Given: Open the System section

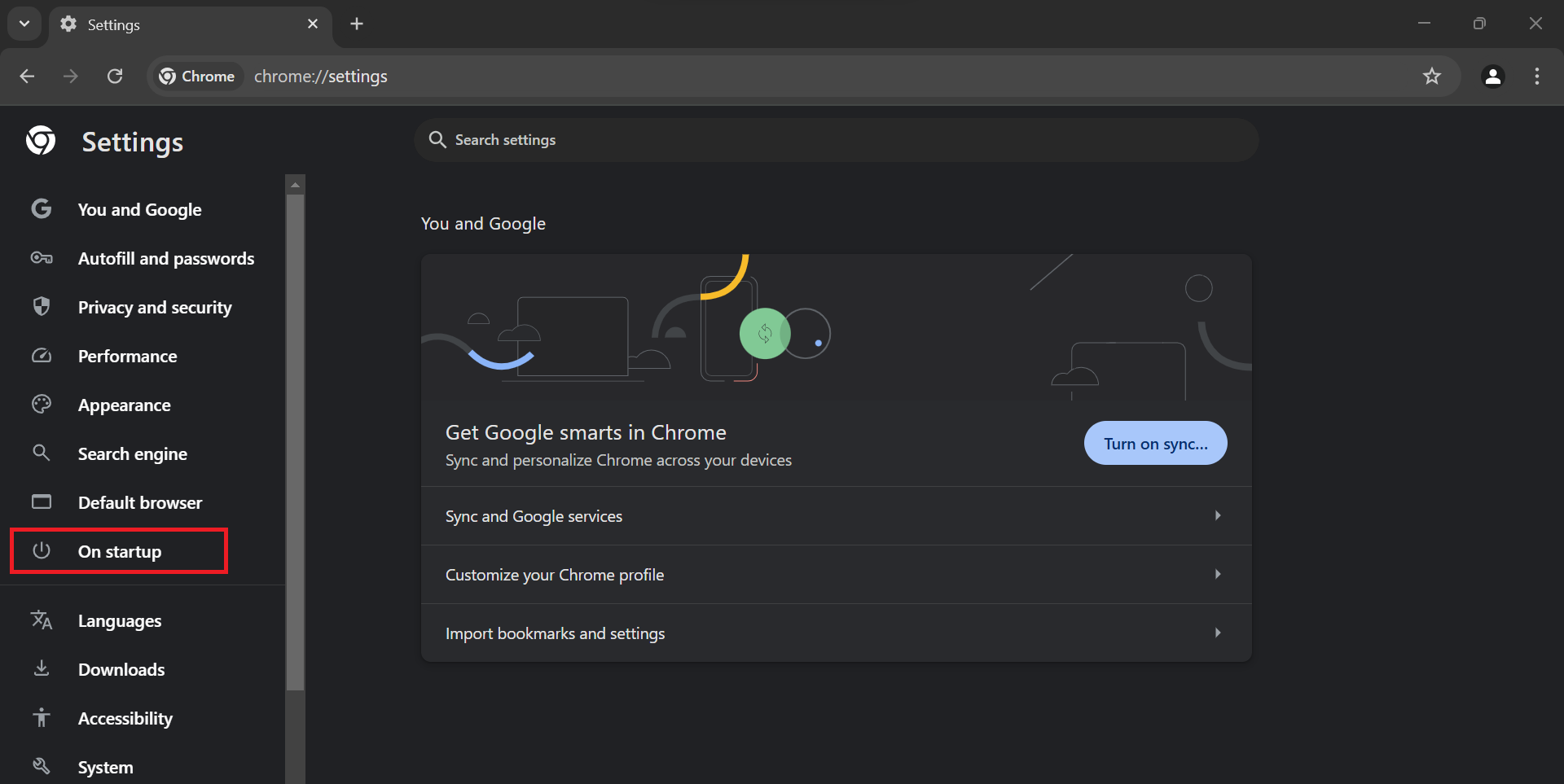Looking at the screenshot, I should (x=106, y=768).
